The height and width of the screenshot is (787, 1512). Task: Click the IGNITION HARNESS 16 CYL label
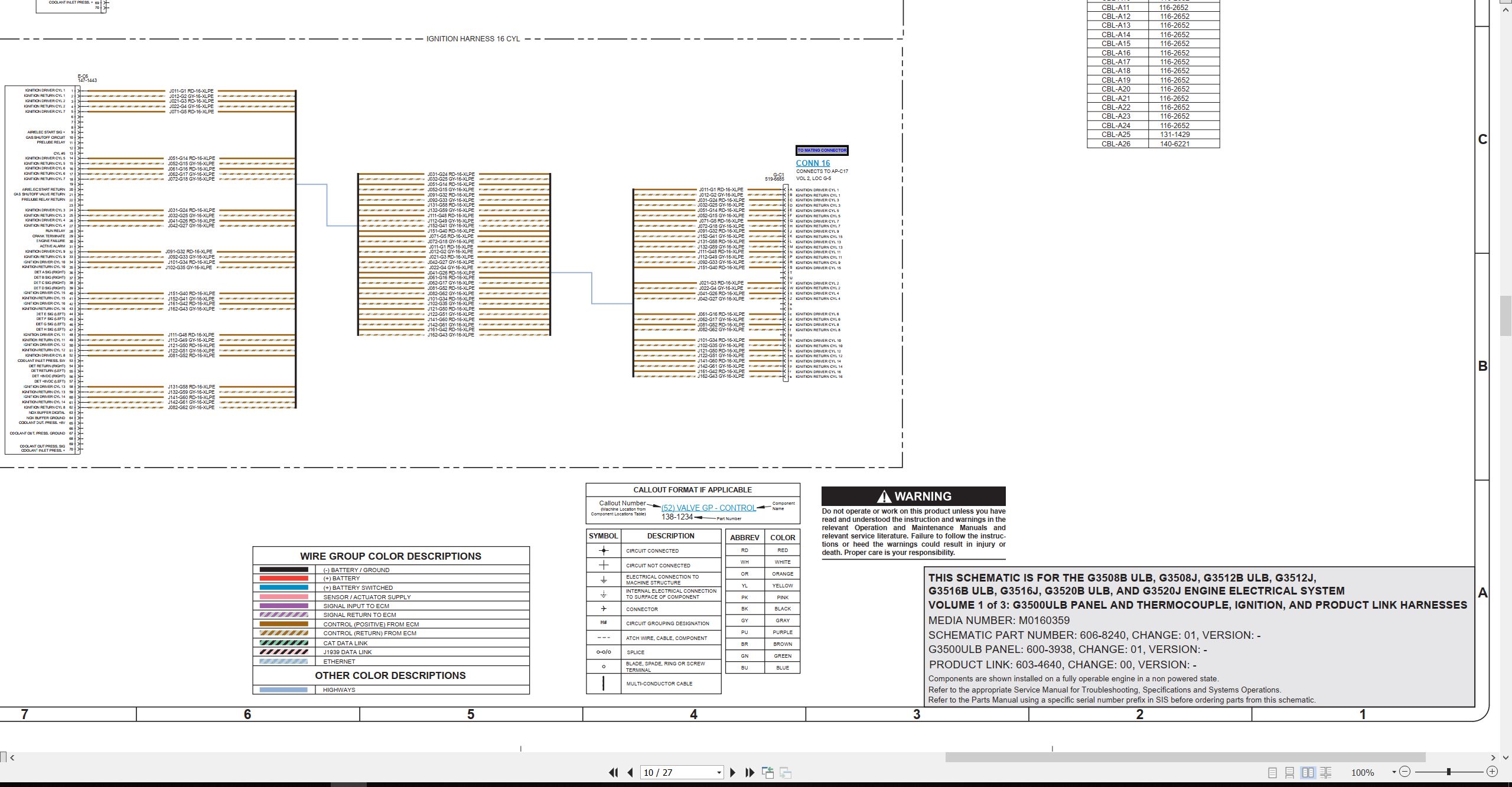(x=473, y=39)
